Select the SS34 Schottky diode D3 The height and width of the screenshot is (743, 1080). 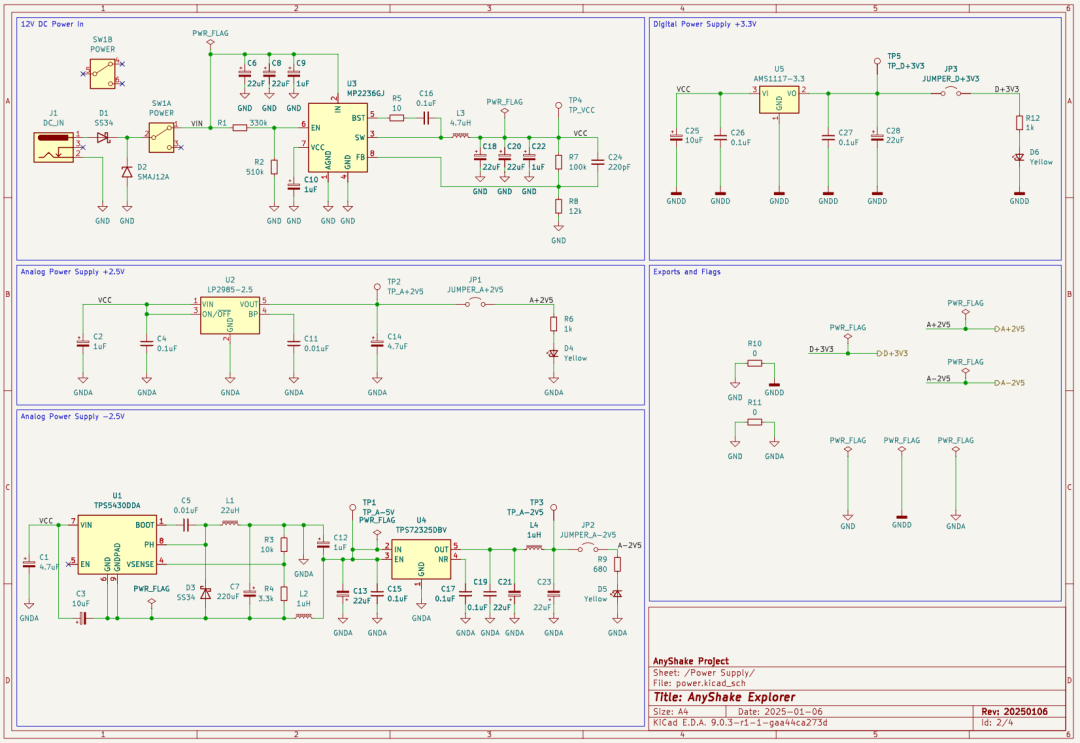click(205, 593)
